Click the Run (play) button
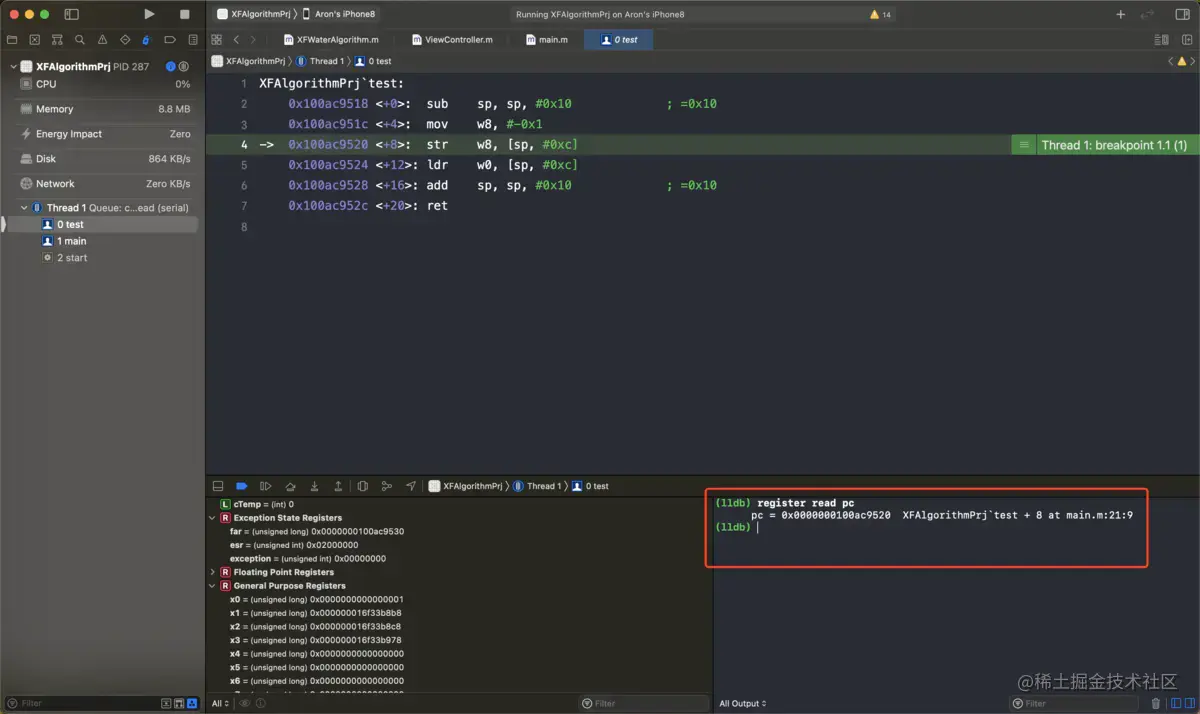 (x=149, y=14)
